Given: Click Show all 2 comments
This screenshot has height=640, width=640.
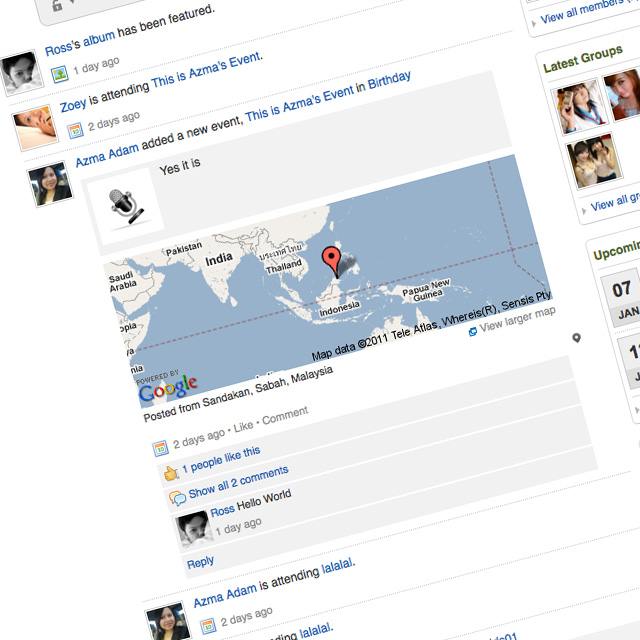Looking at the screenshot, I should point(238,482).
